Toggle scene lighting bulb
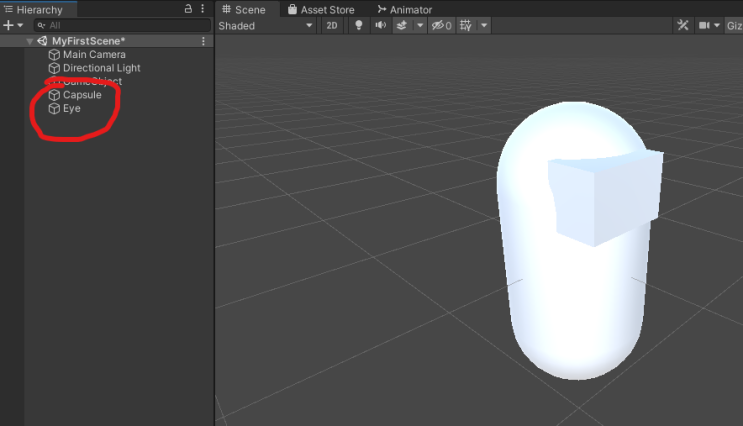This screenshot has width=743, height=426. 359,26
